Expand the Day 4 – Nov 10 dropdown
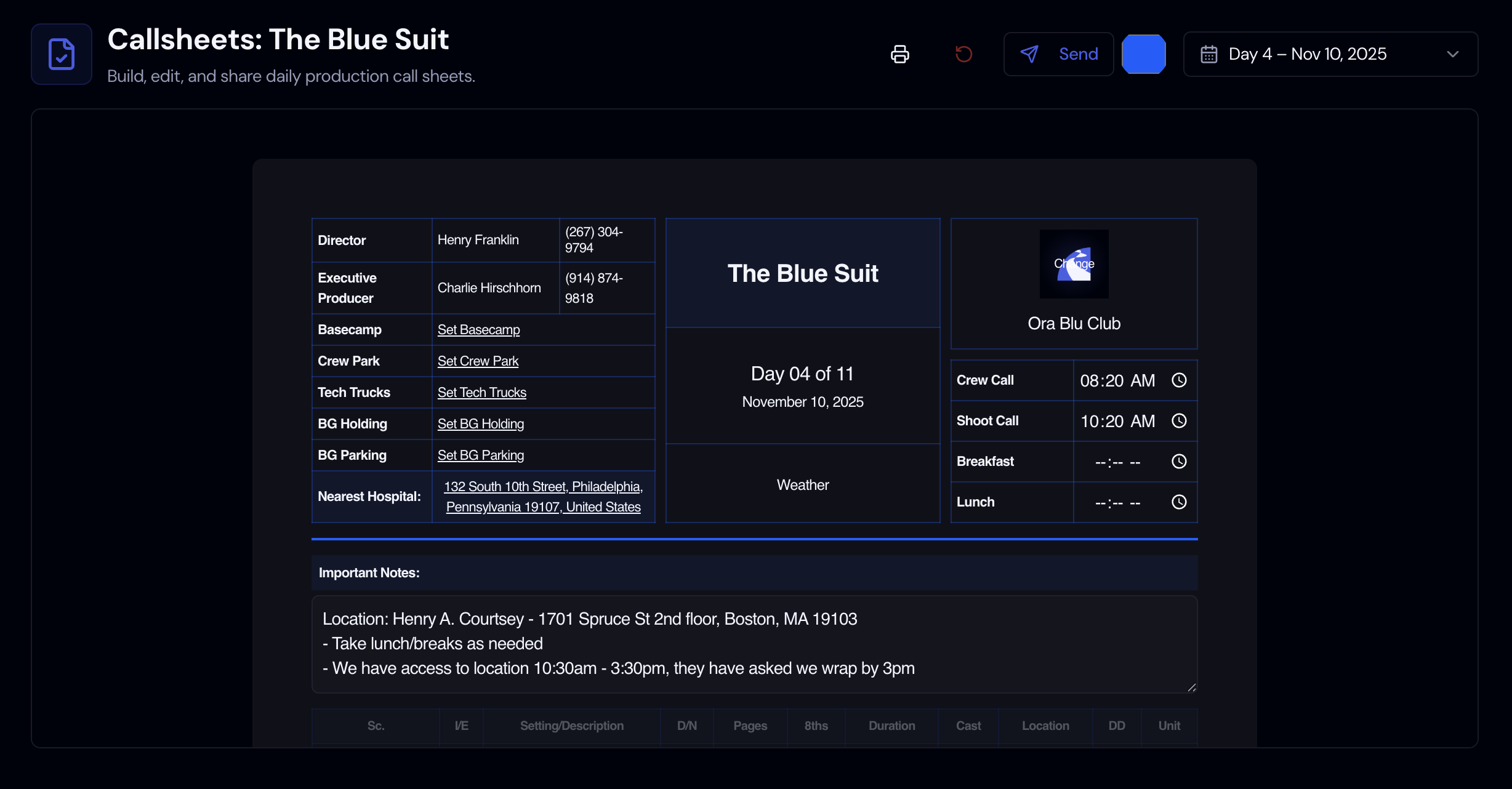The height and width of the screenshot is (789, 1512). (1308, 54)
